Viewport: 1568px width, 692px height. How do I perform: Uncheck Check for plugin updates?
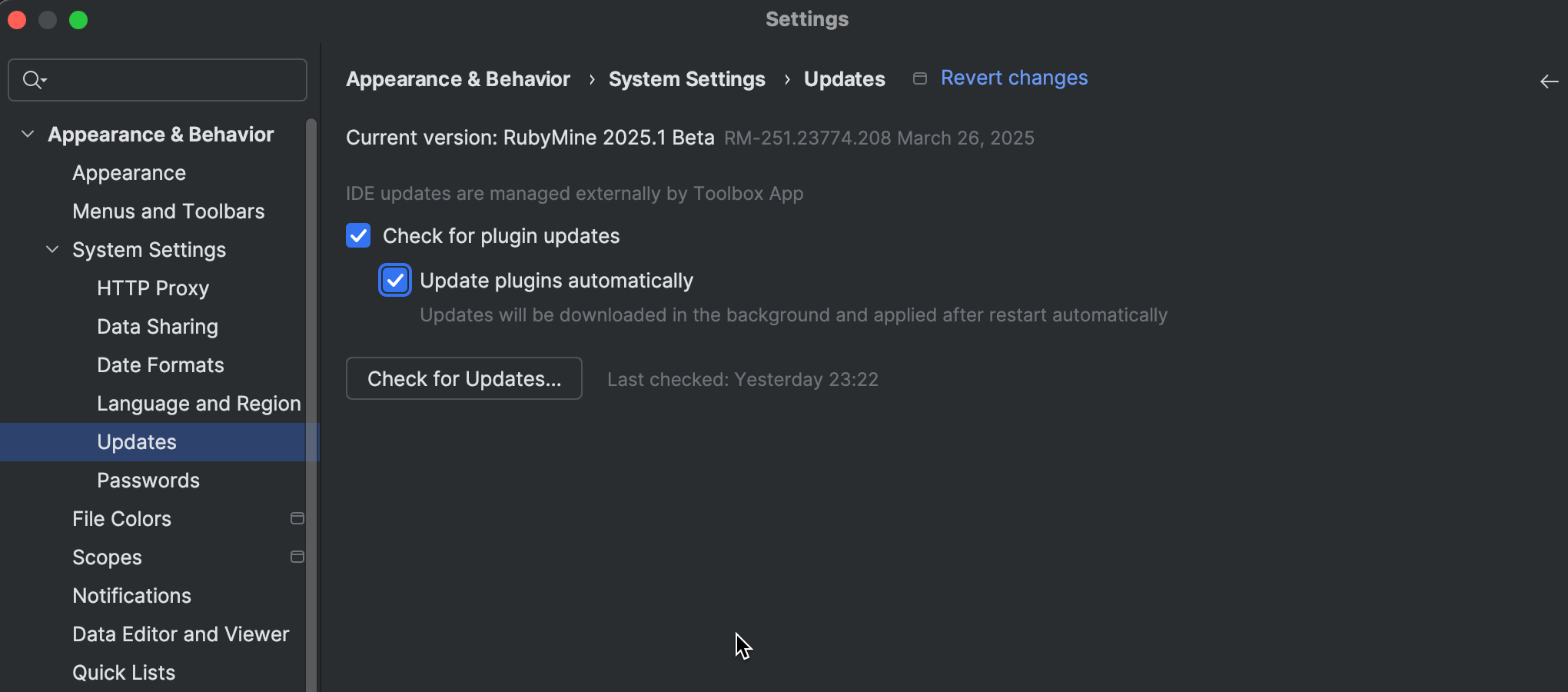(358, 235)
